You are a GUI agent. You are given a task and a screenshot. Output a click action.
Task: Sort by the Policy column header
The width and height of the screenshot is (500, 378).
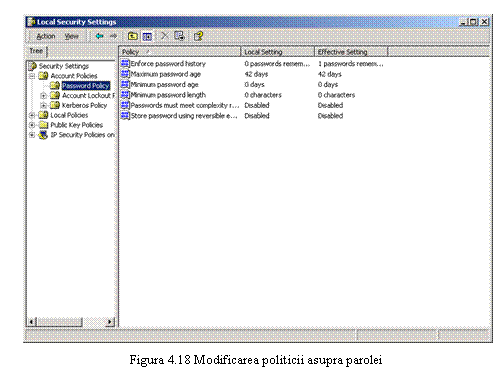tap(180, 52)
